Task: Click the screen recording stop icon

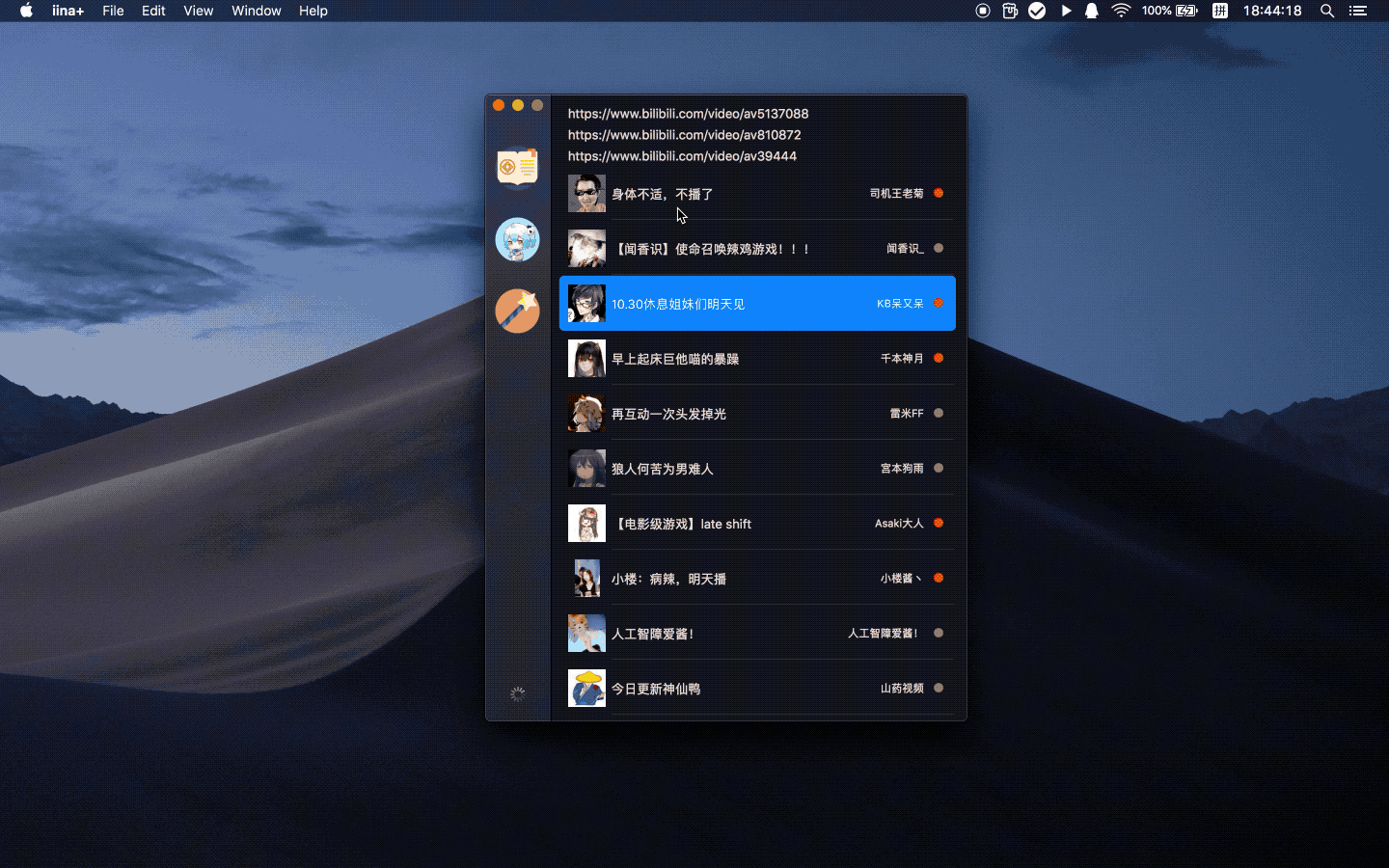Action: pyautogui.click(x=982, y=11)
